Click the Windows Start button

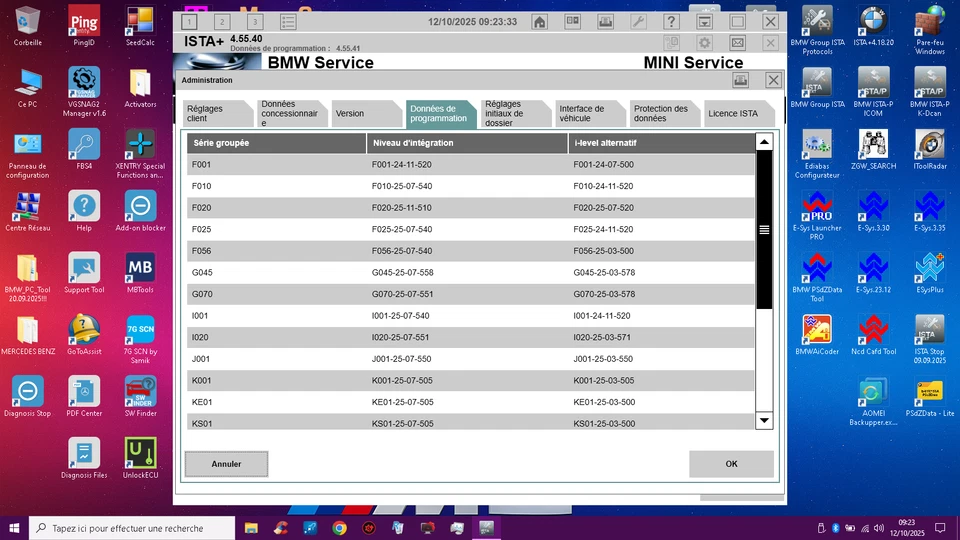coord(14,528)
